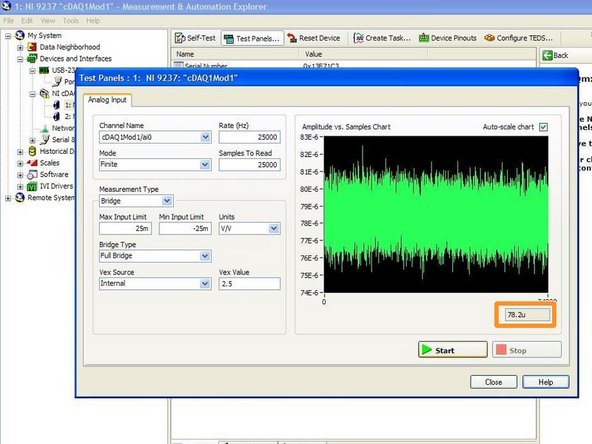Click Data Neighborhood icon in tree
Screen dimensions: 592x444
tap(32, 47)
